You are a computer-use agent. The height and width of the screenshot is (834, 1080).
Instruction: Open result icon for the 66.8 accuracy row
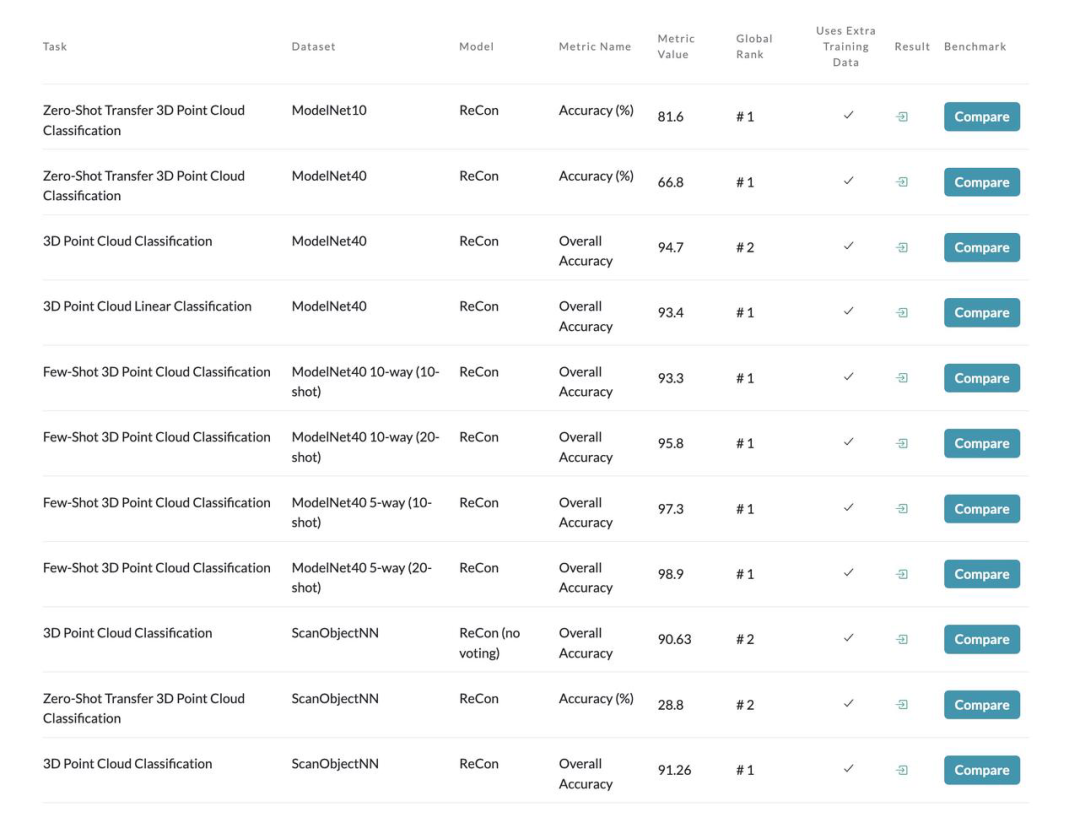pyautogui.click(x=901, y=182)
